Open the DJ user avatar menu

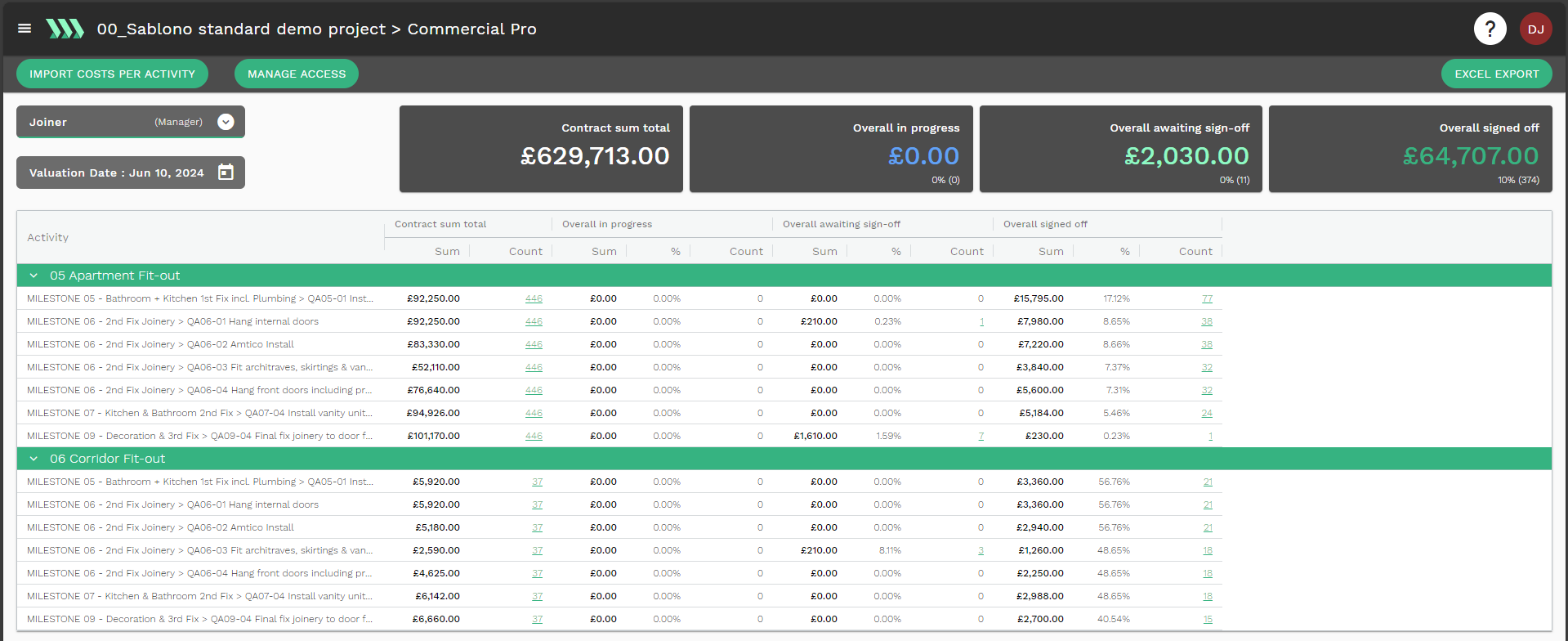pyautogui.click(x=1535, y=29)
